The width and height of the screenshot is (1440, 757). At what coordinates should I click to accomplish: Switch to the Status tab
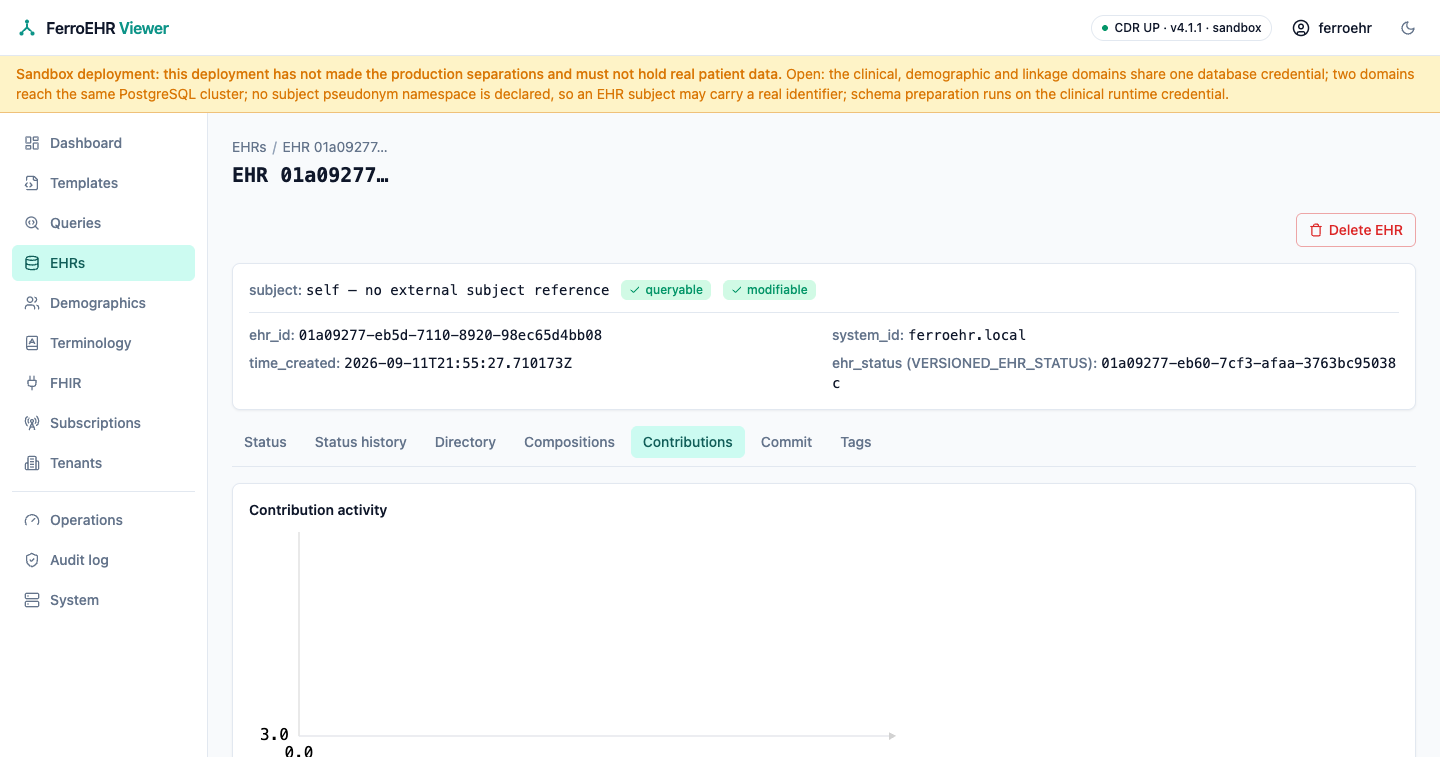(x=265, y=442)
